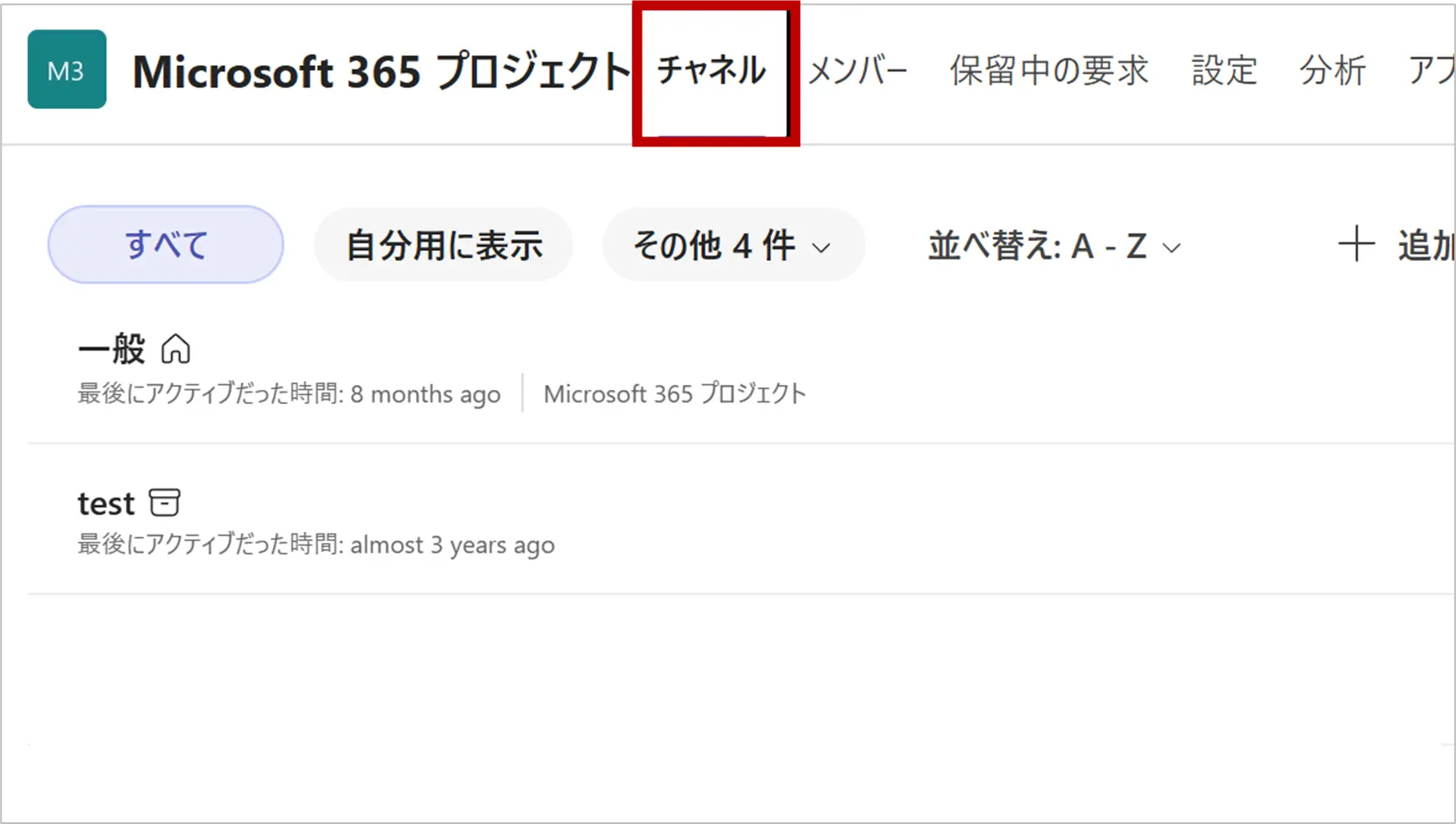Viewport: 1456px width, 824px height.
Task: Click the 8 months ago activity text
Action: [x=425, y=394]
